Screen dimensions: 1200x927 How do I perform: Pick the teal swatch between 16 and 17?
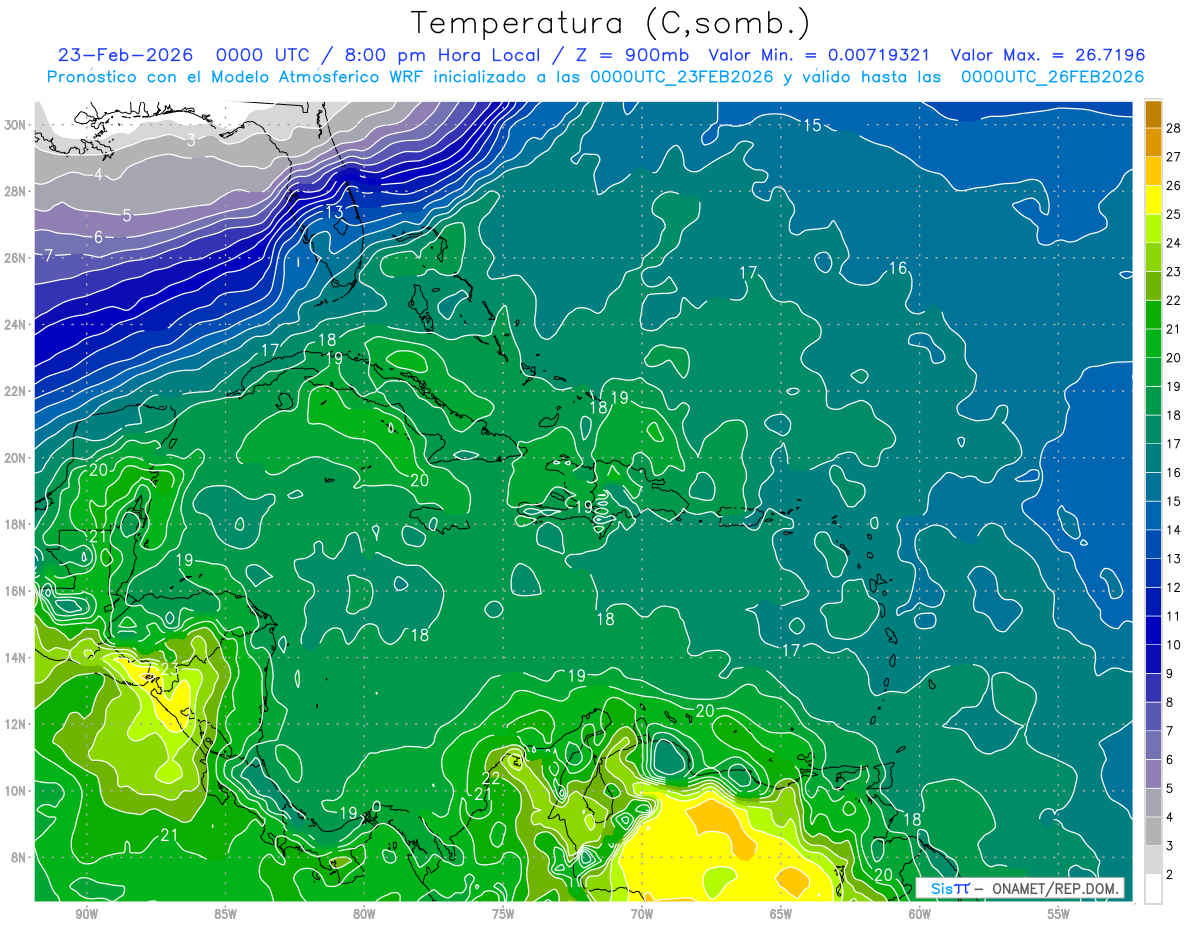coord(1153,458)
